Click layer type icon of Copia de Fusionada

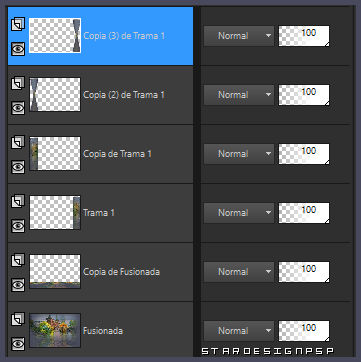click(x=18, y=260)
